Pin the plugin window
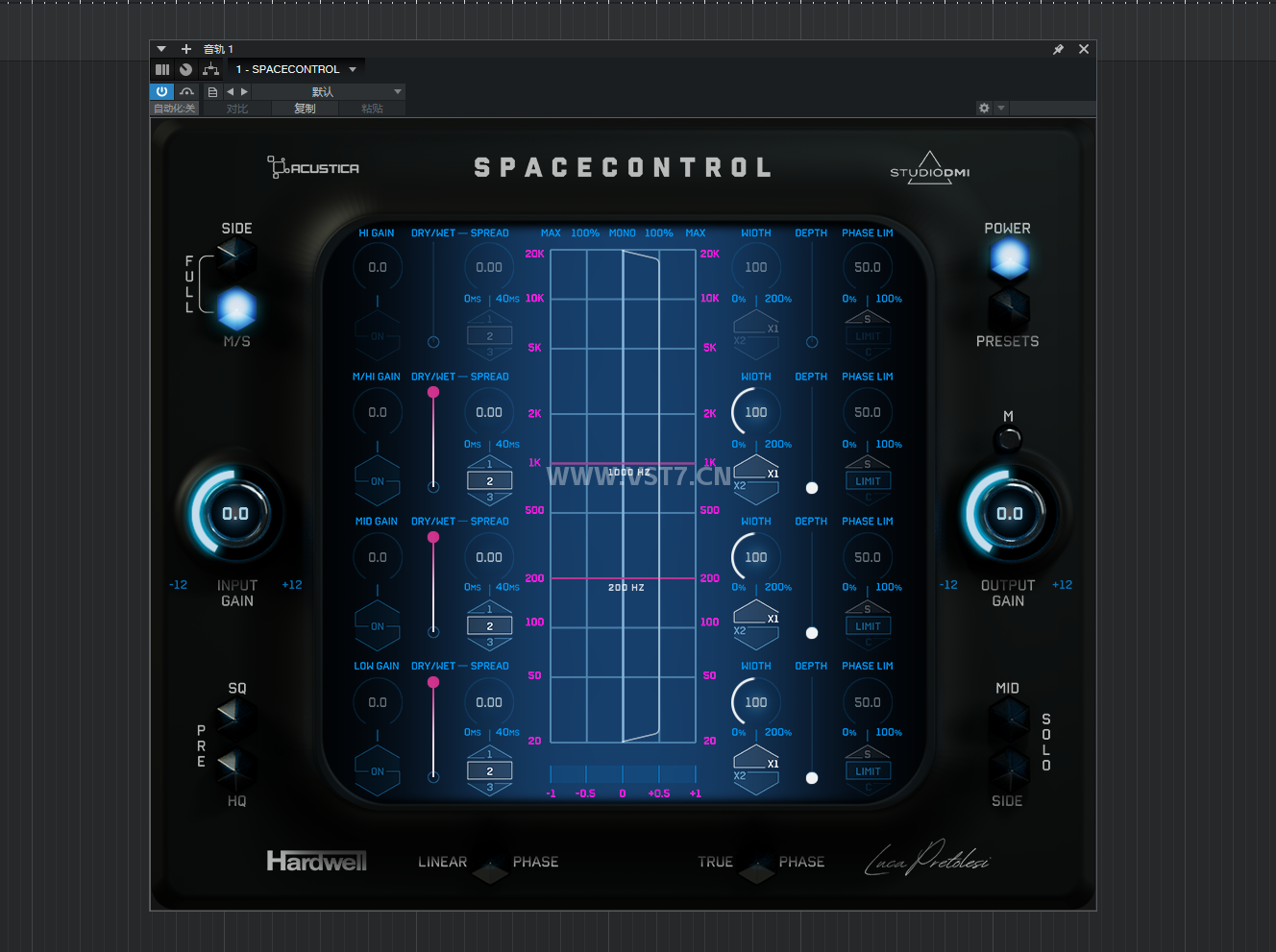 pyautogui.click(x=1058, y=49)
